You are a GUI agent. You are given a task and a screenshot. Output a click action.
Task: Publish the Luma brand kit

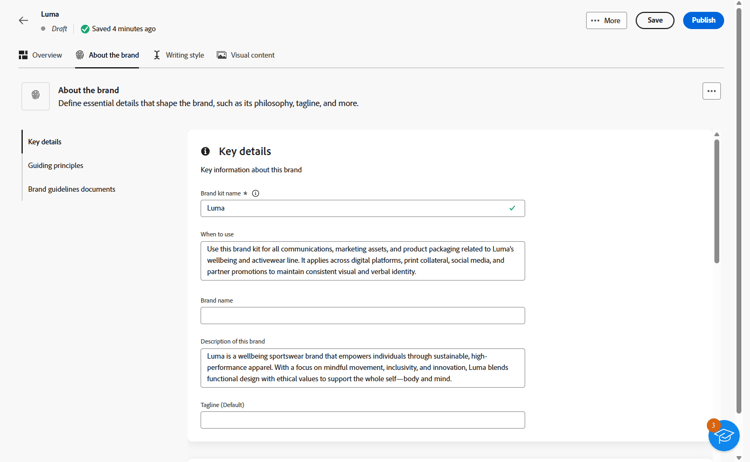point(703,20)
